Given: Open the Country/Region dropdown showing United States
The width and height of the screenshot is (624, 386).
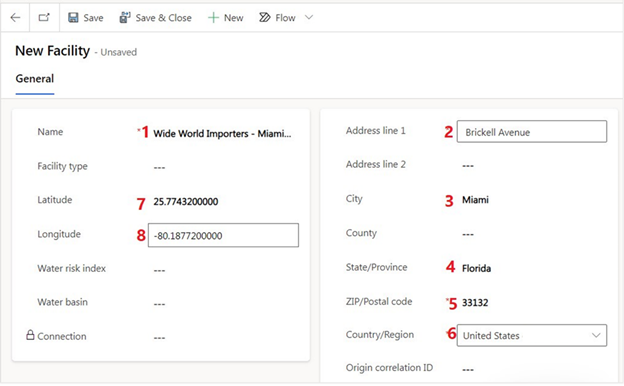Looking at the screenshot, I should point(532,335).
